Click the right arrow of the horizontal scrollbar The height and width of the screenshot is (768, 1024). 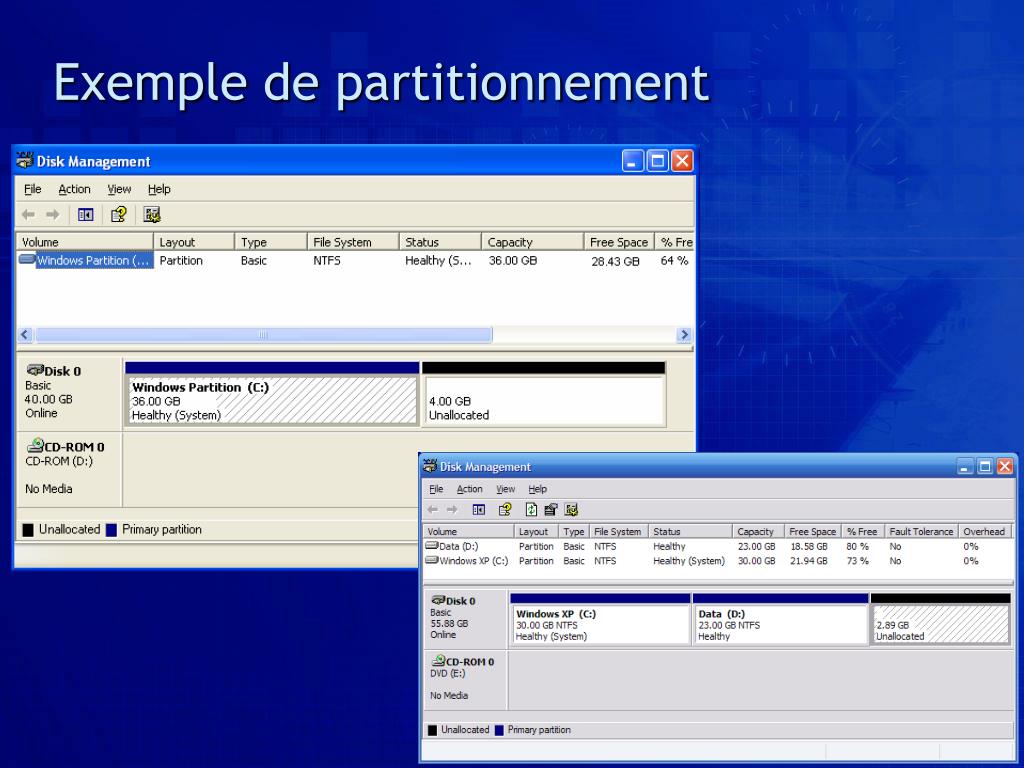[x=684, y=335]
